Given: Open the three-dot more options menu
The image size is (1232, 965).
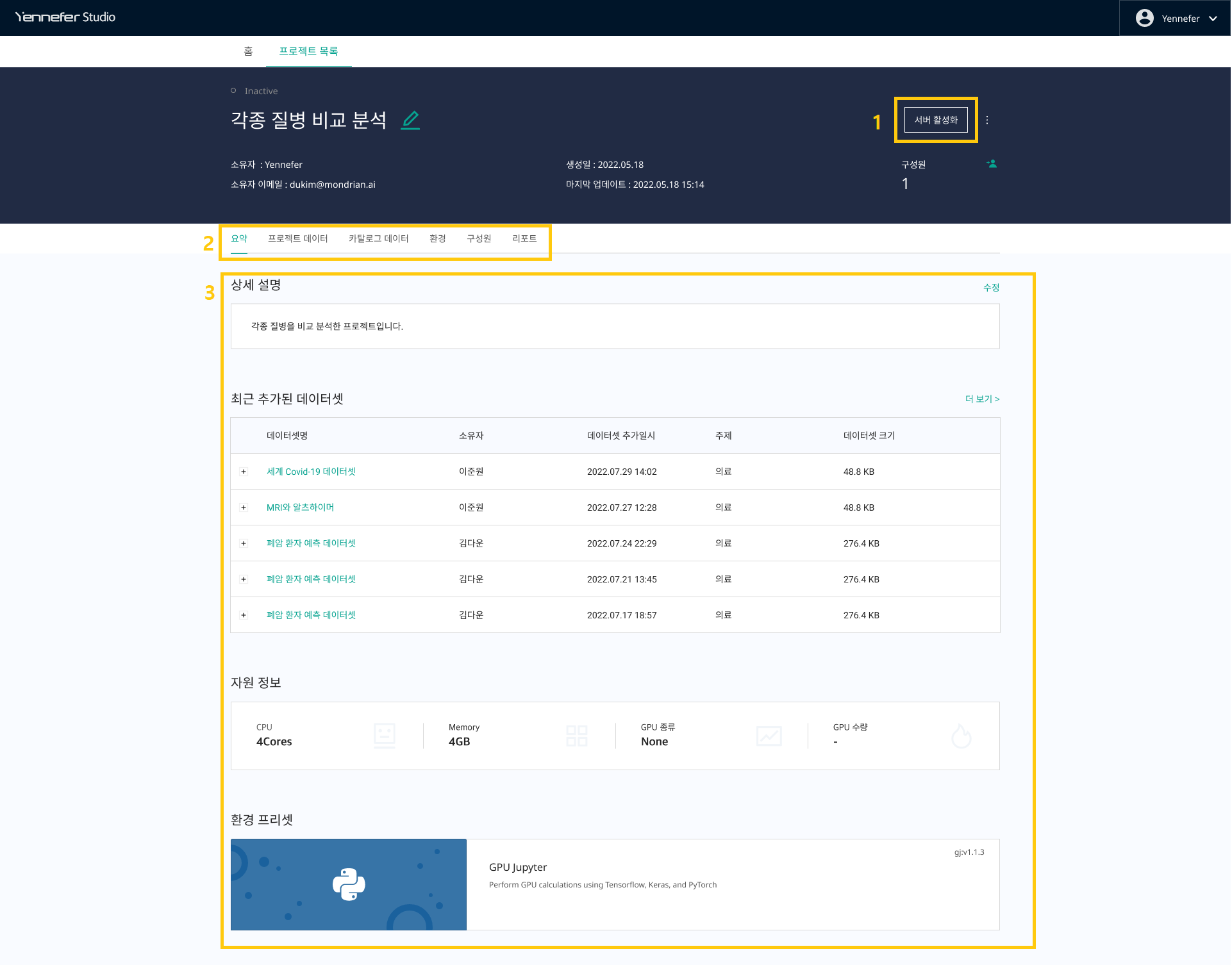Looking at the screenshot, I should pos(987,120).
